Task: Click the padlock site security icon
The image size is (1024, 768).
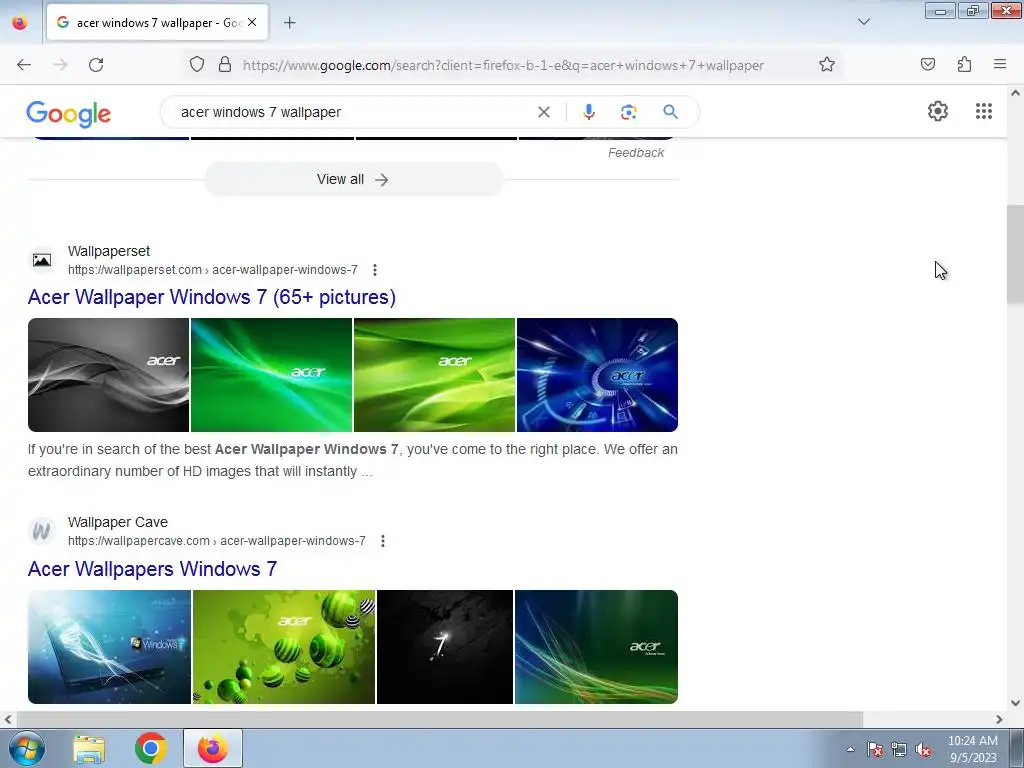Action: pyautogui.click(x=225, y=65)
